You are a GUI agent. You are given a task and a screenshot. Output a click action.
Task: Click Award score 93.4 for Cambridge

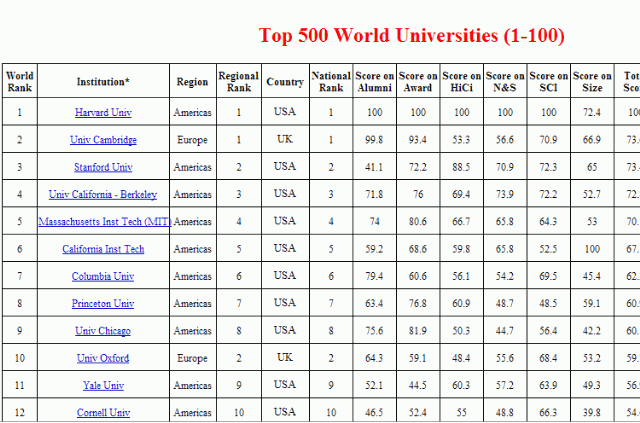pos(418,140)
